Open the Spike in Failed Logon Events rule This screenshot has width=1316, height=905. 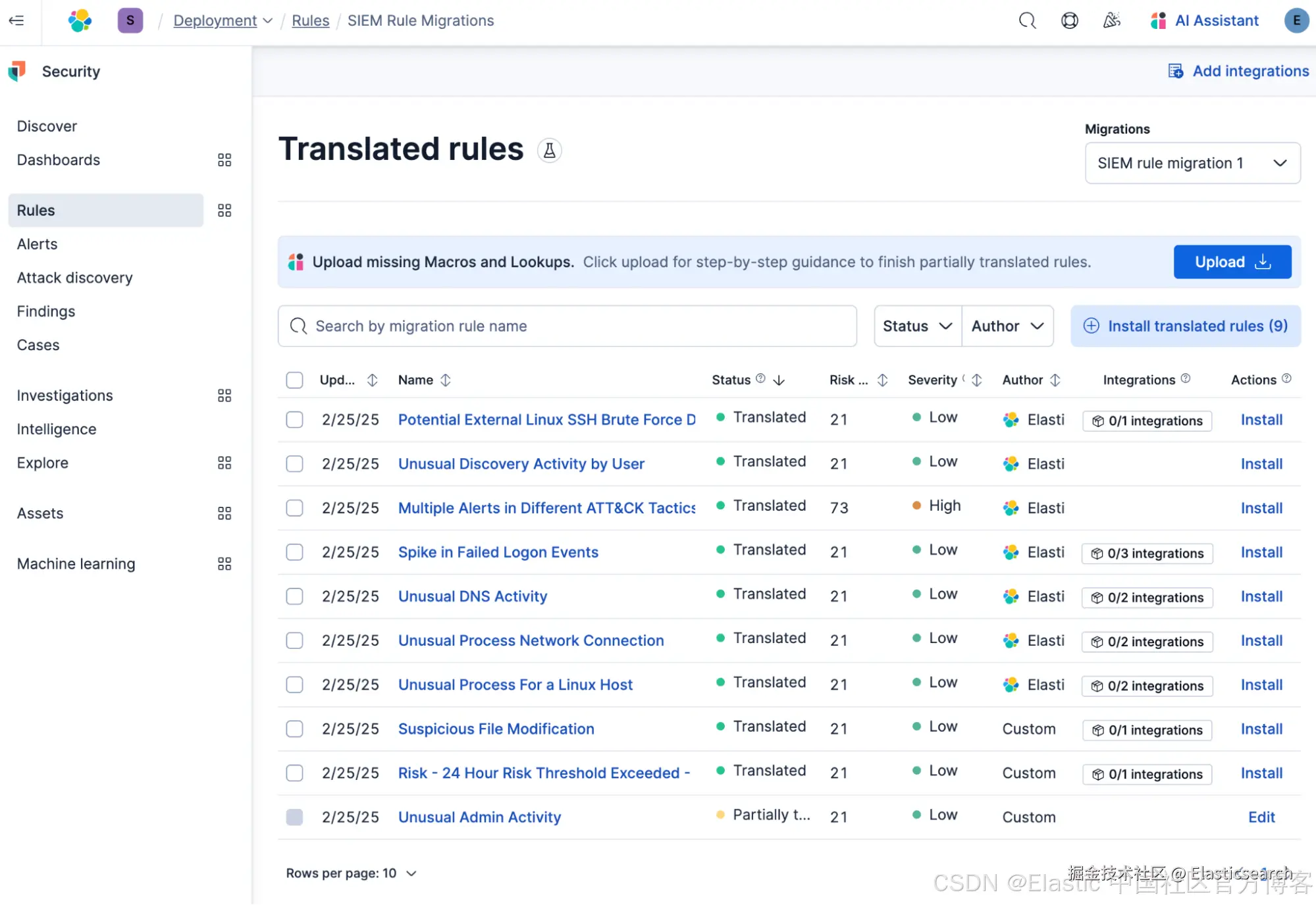(x=498, y=552)
